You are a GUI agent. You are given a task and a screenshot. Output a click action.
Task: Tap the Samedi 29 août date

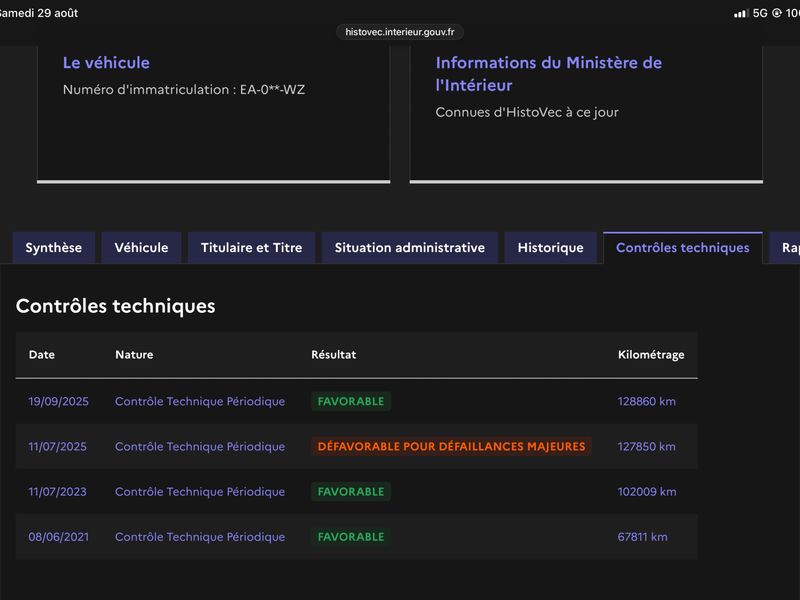[x=39, y=13]
